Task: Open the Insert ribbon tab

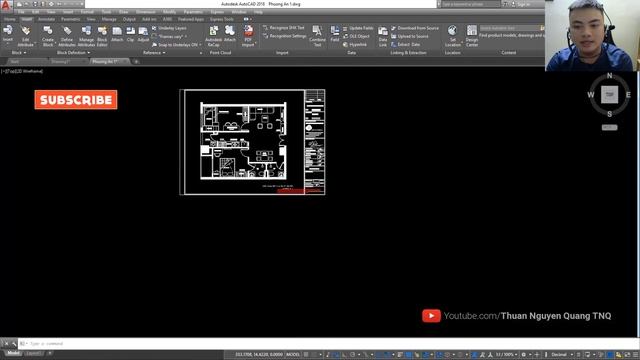Action: pyautogui.click(x=27, y=19)
